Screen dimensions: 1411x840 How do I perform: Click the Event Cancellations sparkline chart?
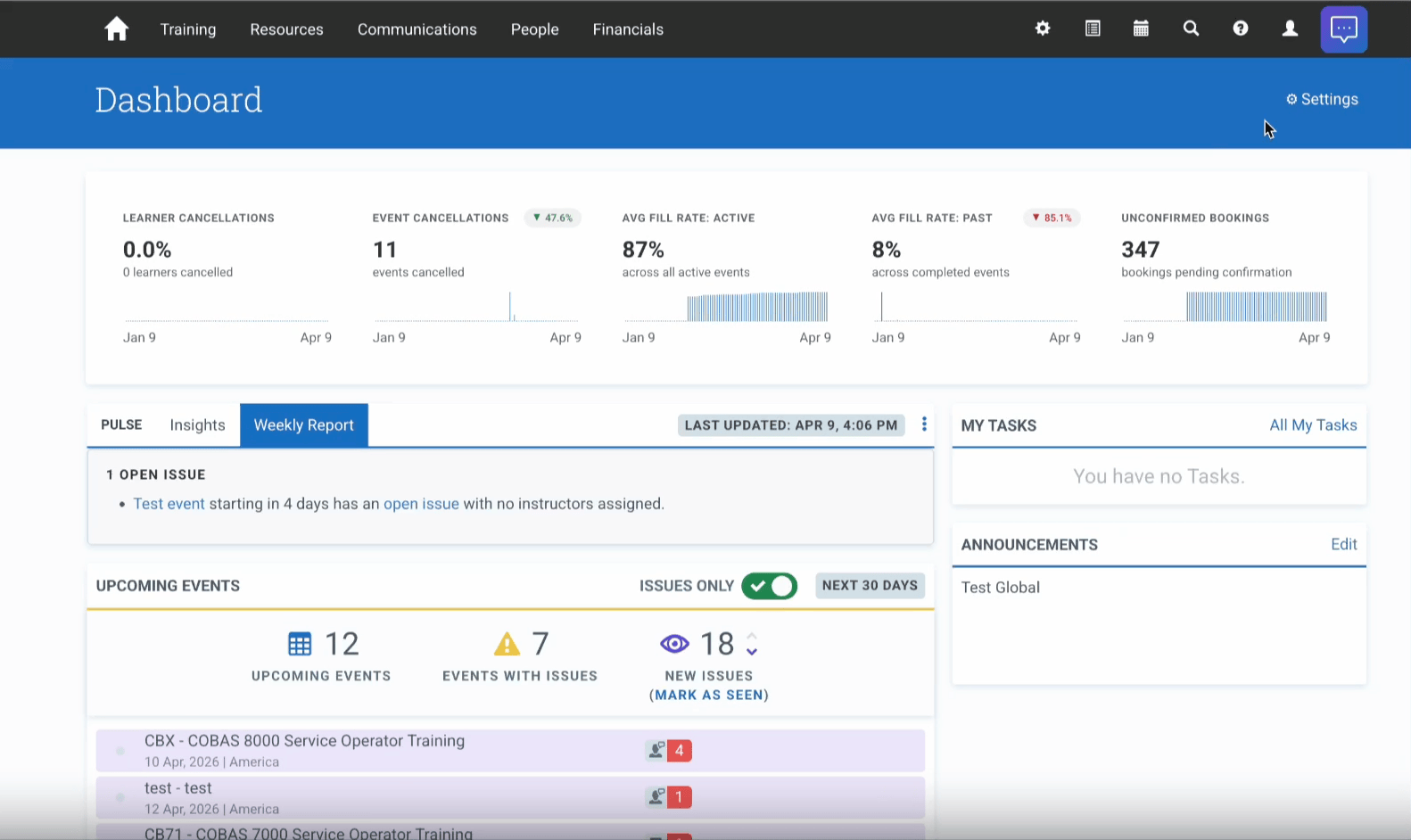tap(476, 306)
